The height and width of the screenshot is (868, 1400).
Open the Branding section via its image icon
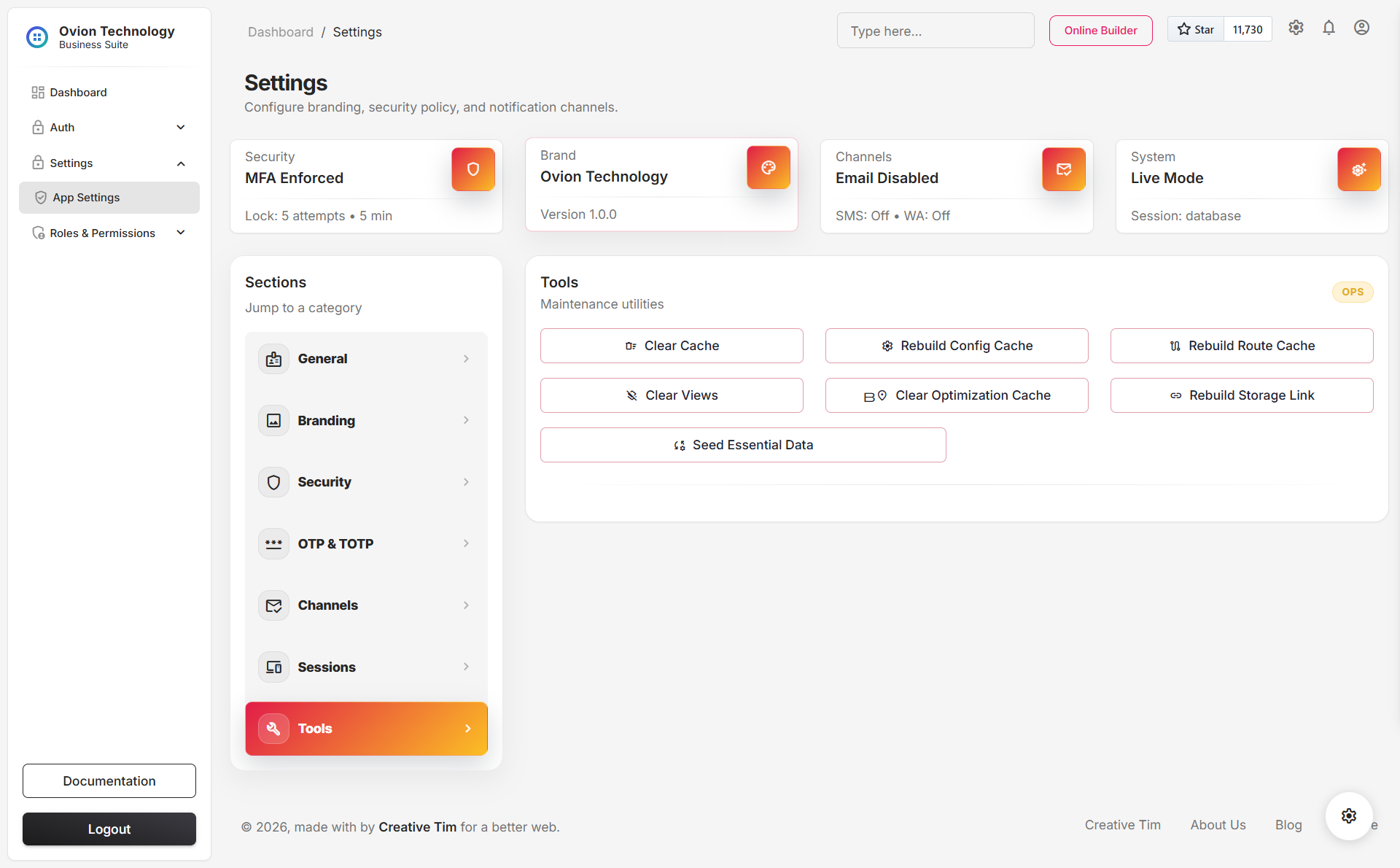(273, 420)
